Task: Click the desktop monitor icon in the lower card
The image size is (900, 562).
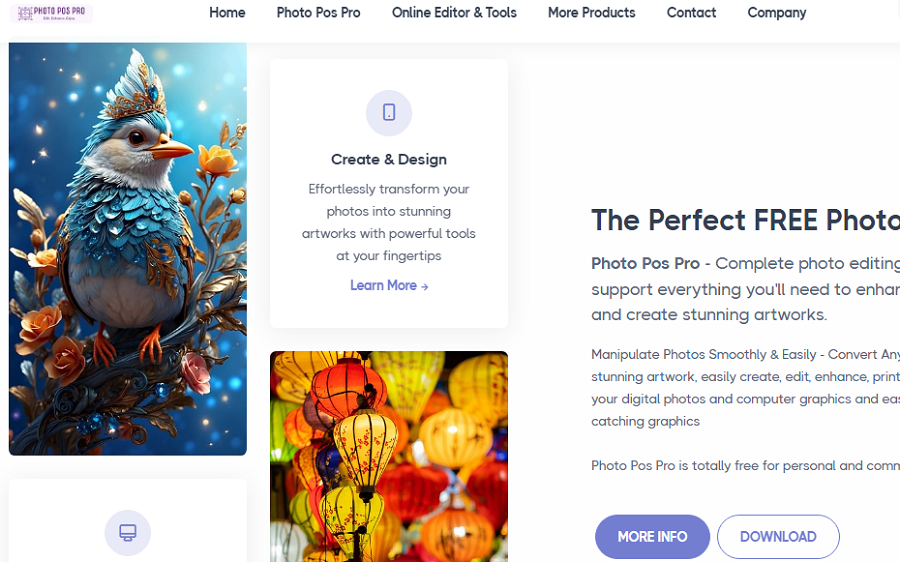Action: pyautogui.click(x=127, y=532)
